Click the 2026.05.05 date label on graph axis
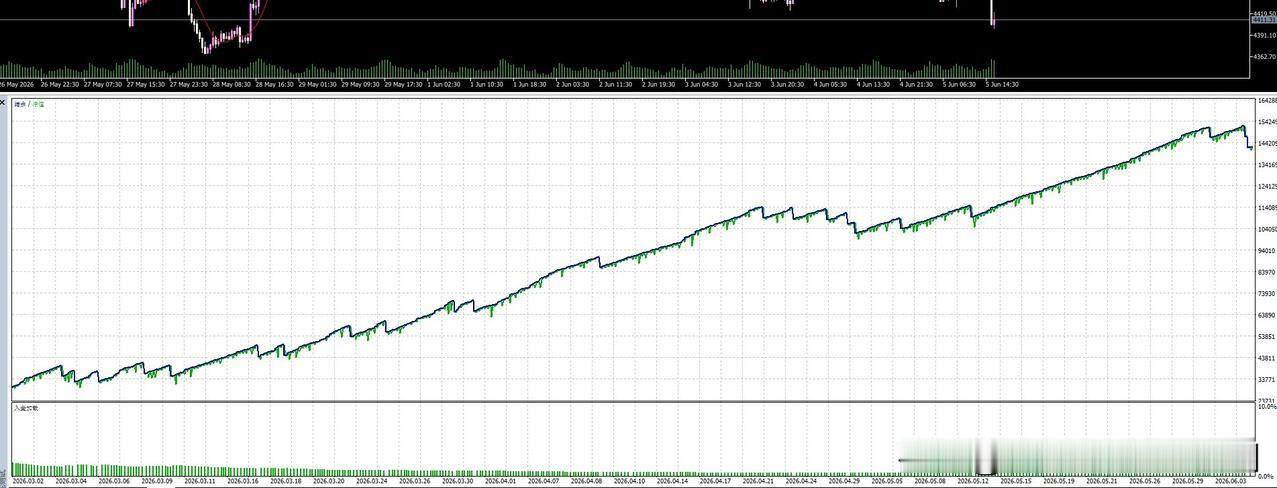 888,481
